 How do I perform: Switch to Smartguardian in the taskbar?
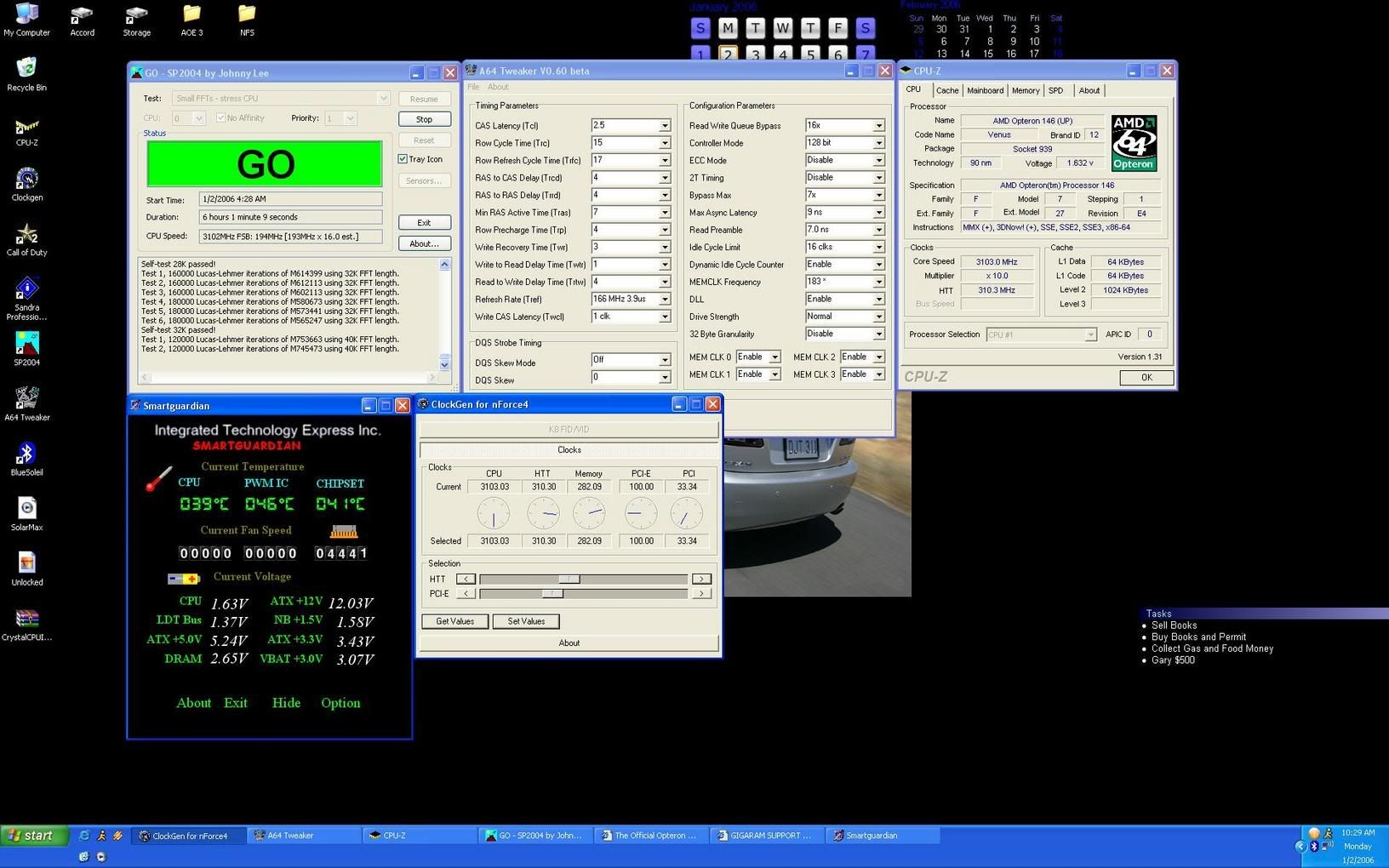(x=883, y=836)
